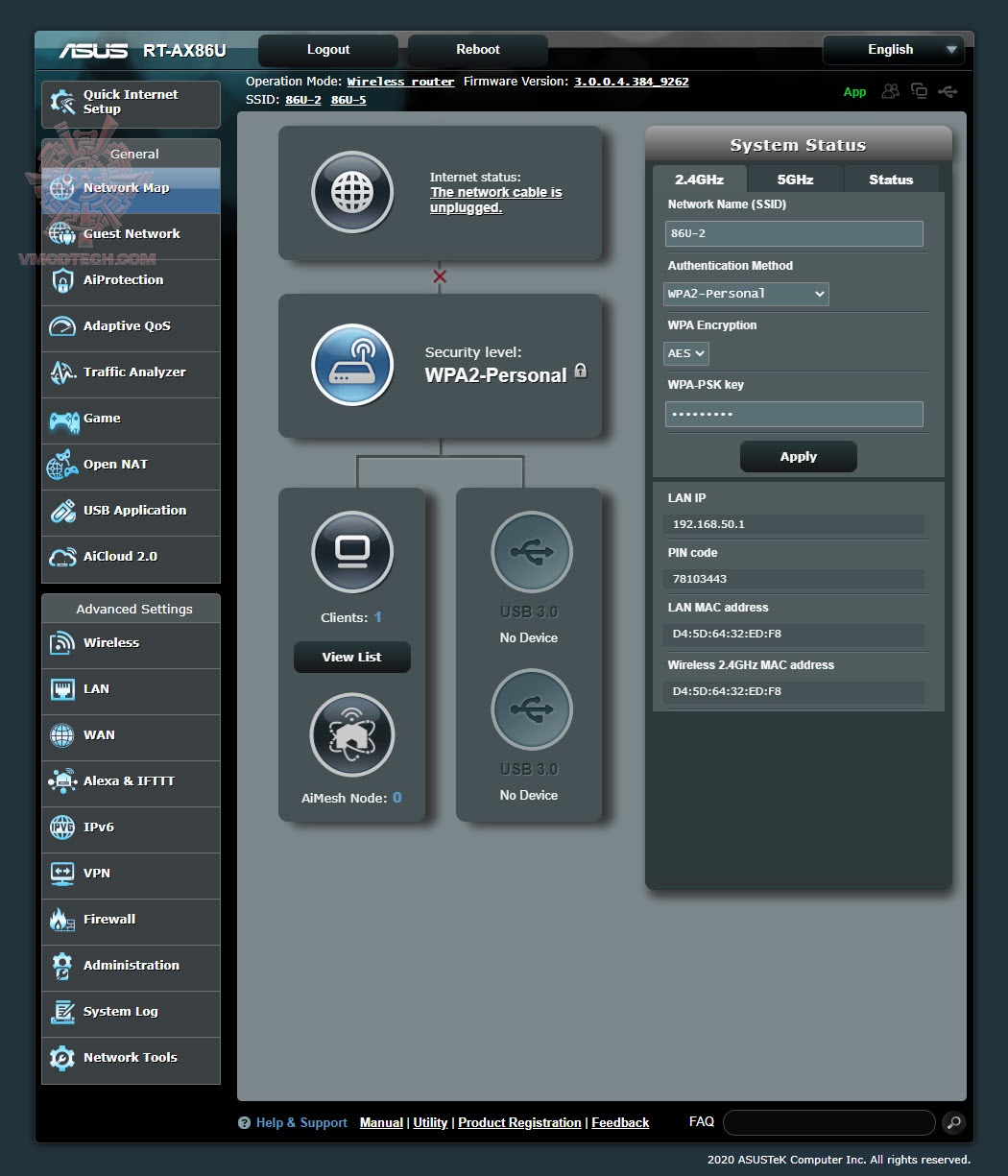Open the English language dropdown

click(893, 49)
